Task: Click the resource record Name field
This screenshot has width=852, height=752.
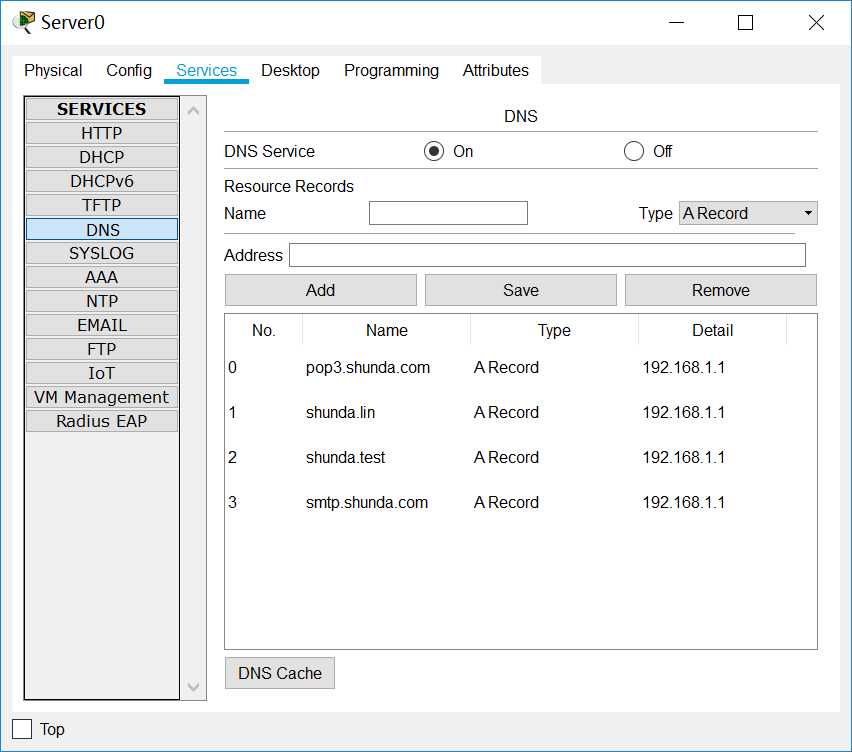Action: tap(448, 213)
